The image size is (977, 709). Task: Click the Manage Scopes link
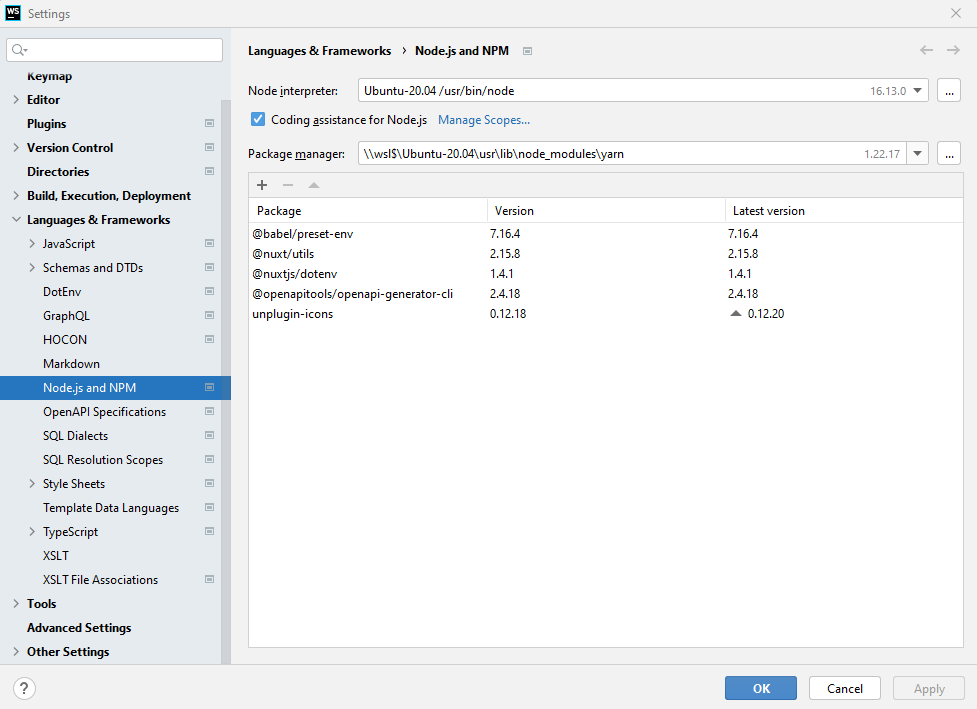(x=484, y=120)
